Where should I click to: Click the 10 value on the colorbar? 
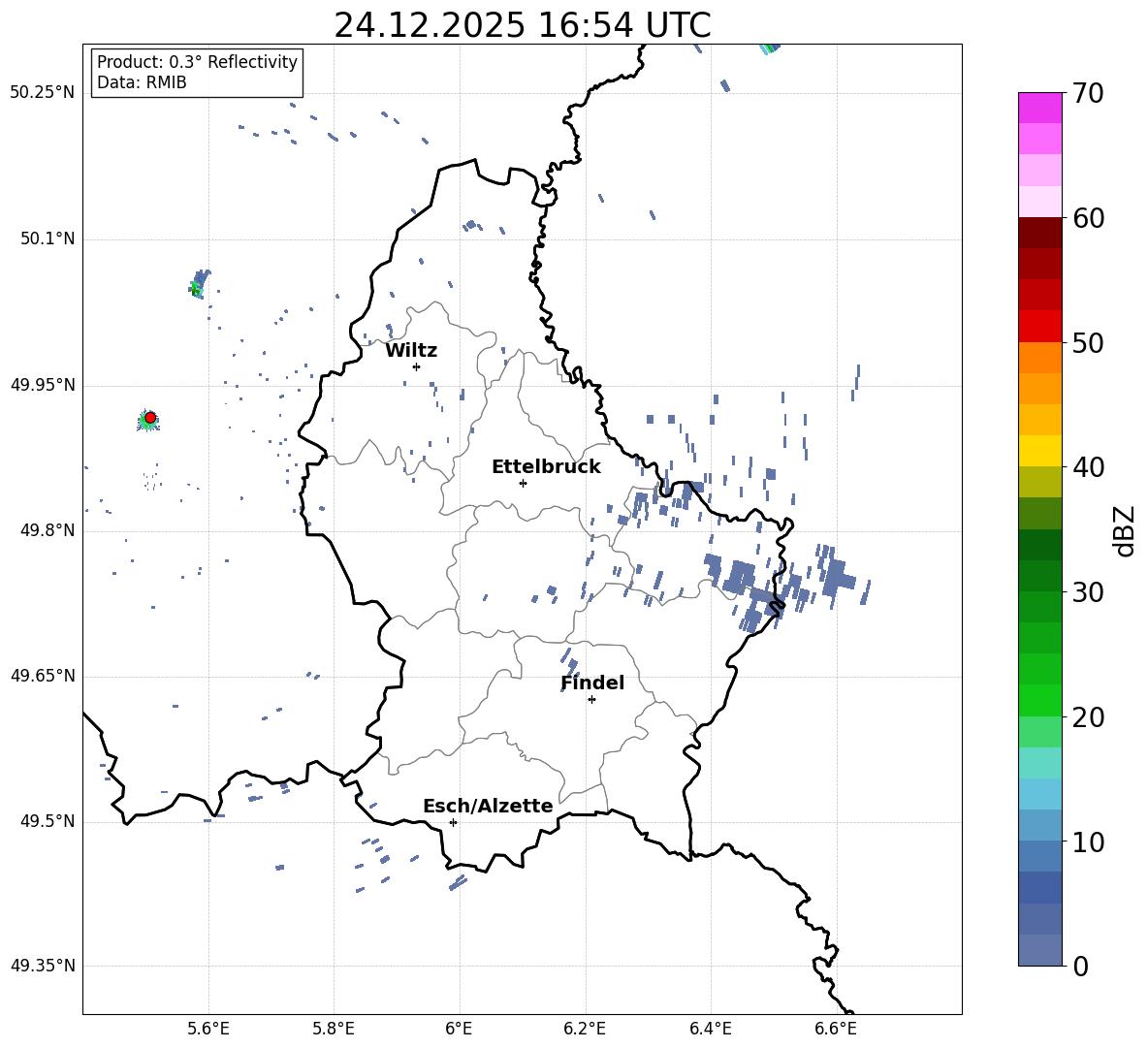coord(1087,842)
